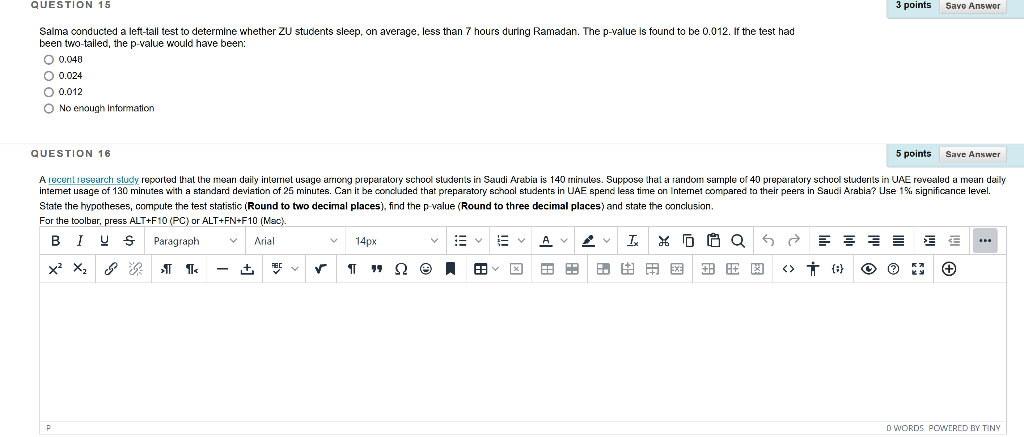The image size is (1024, 437).
Task: Apply strikethrough formatting
Action: point(129,241)
